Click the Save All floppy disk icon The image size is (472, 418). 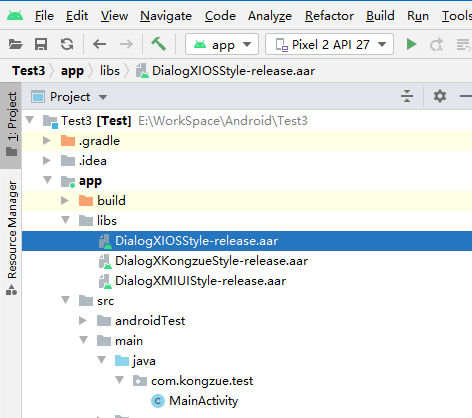tap(41, 44)
